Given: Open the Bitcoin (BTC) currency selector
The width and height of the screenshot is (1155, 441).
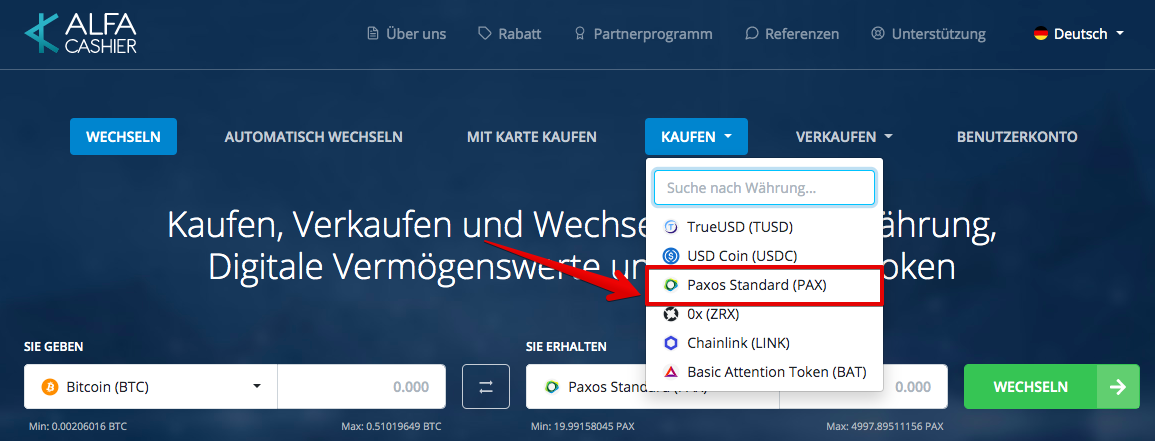Looking at the screenshot, I should [x=150, y=387].
